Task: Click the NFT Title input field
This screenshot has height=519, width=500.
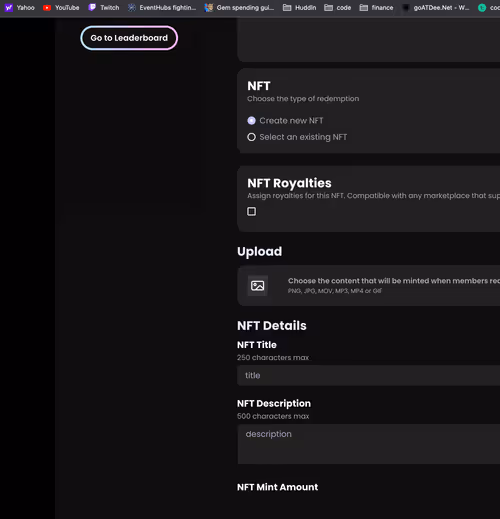Action: point(368,376)
